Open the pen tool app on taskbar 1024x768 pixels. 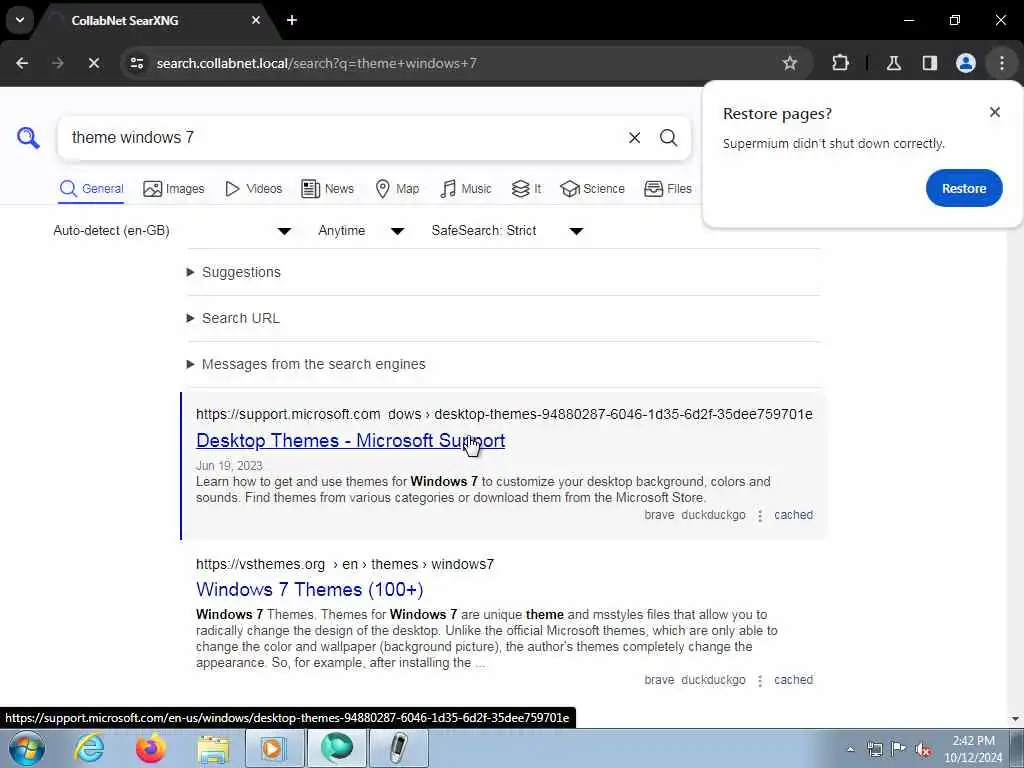tap(399, 748)
